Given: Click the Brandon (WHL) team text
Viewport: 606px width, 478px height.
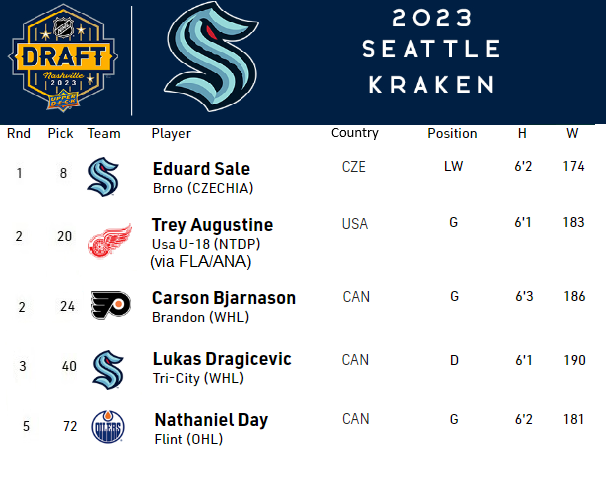Looking at the screenshot, I should 200,318.
